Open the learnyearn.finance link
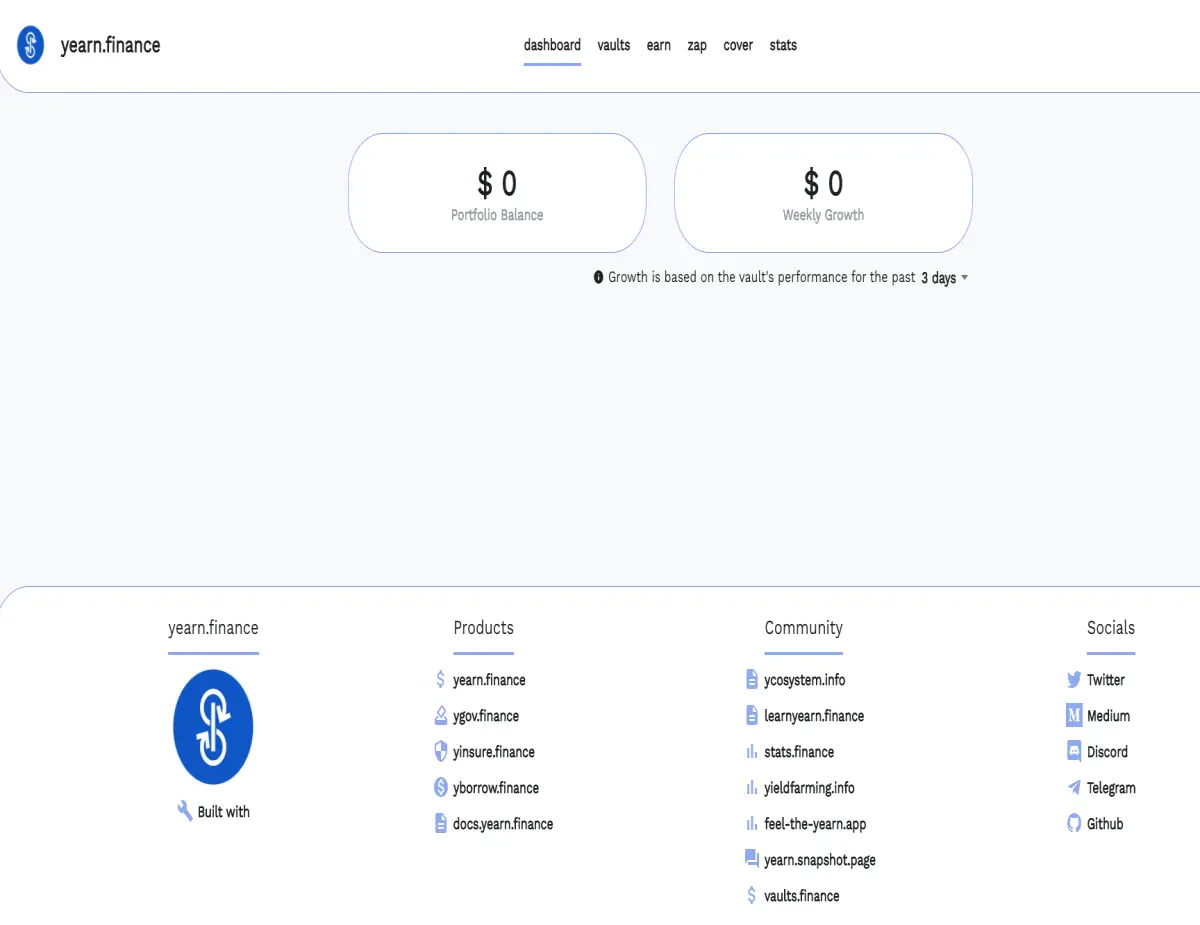1200x925 pixels. [x=814, y=716]
